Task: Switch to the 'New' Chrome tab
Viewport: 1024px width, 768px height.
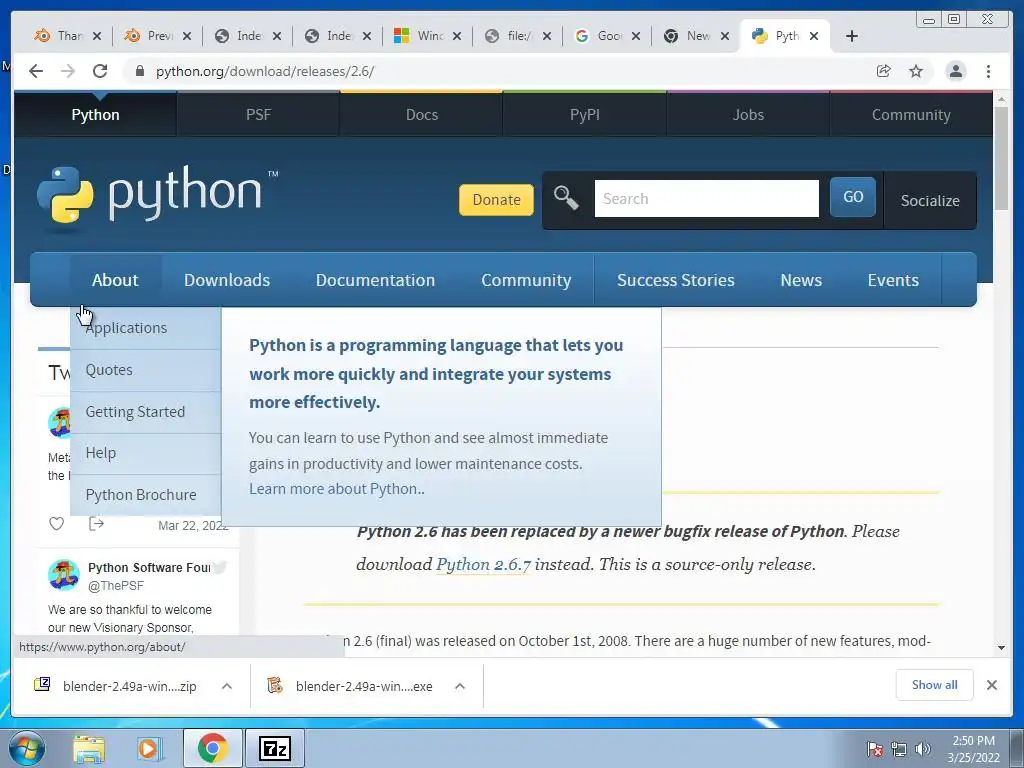Action: point(696,36)
